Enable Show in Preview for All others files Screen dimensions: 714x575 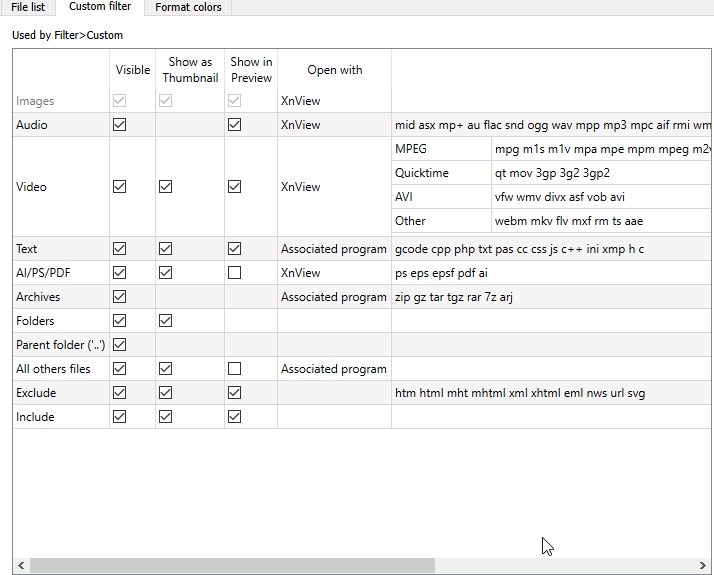[235, 369]
